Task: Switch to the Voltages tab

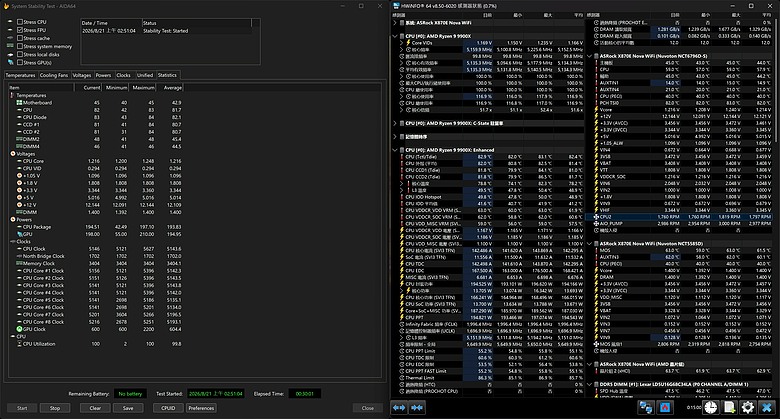Action: 82,75
